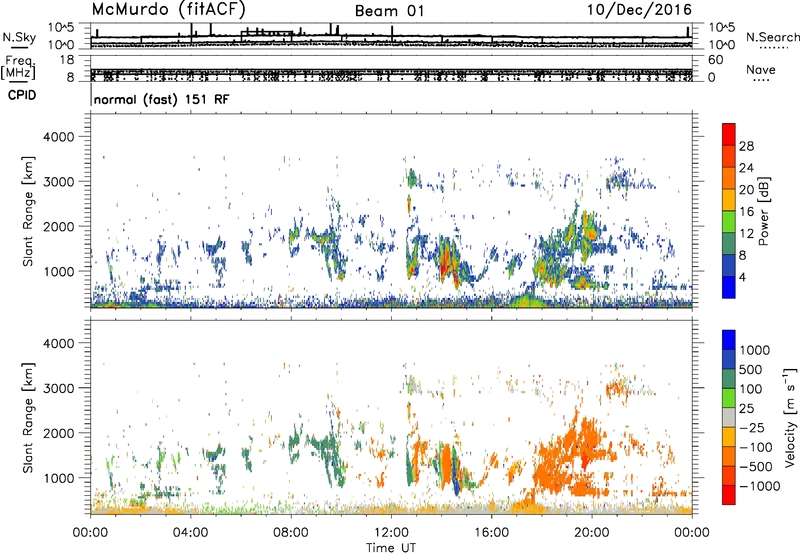Screen dimensions: 800x554
Task: Click velocity colorbar value 1000
Action: pos(755,350)
